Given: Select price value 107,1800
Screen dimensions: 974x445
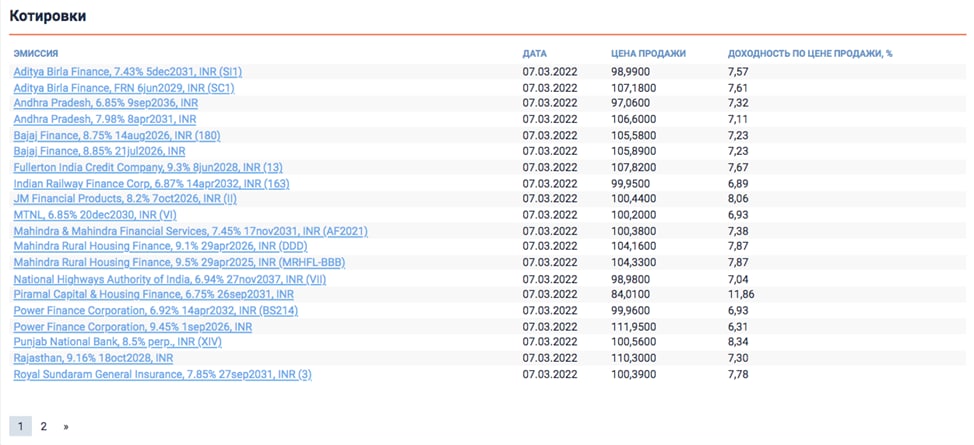Looking at the screenshot, I should click(x=634, y=88).
